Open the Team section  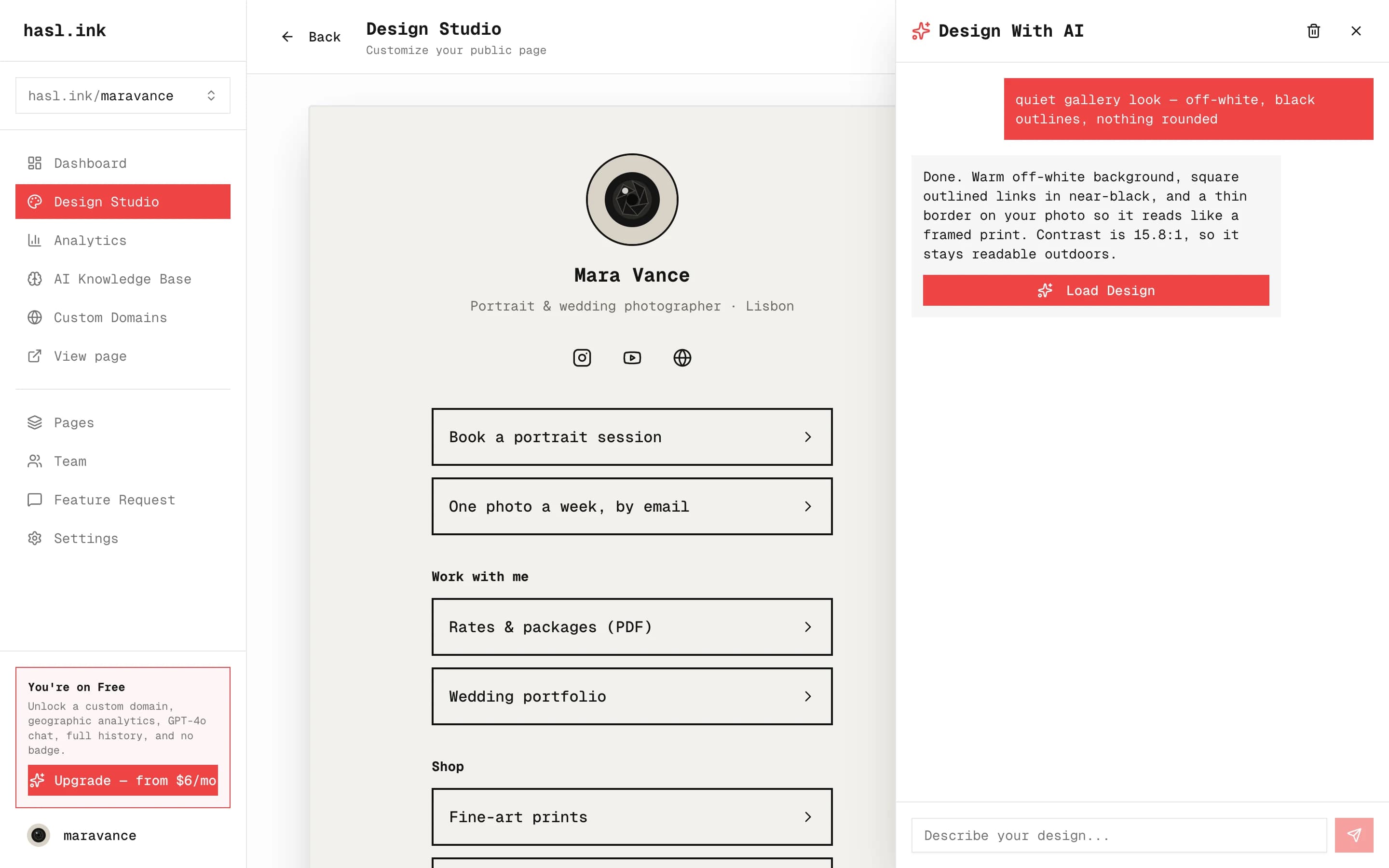[123, 461]
